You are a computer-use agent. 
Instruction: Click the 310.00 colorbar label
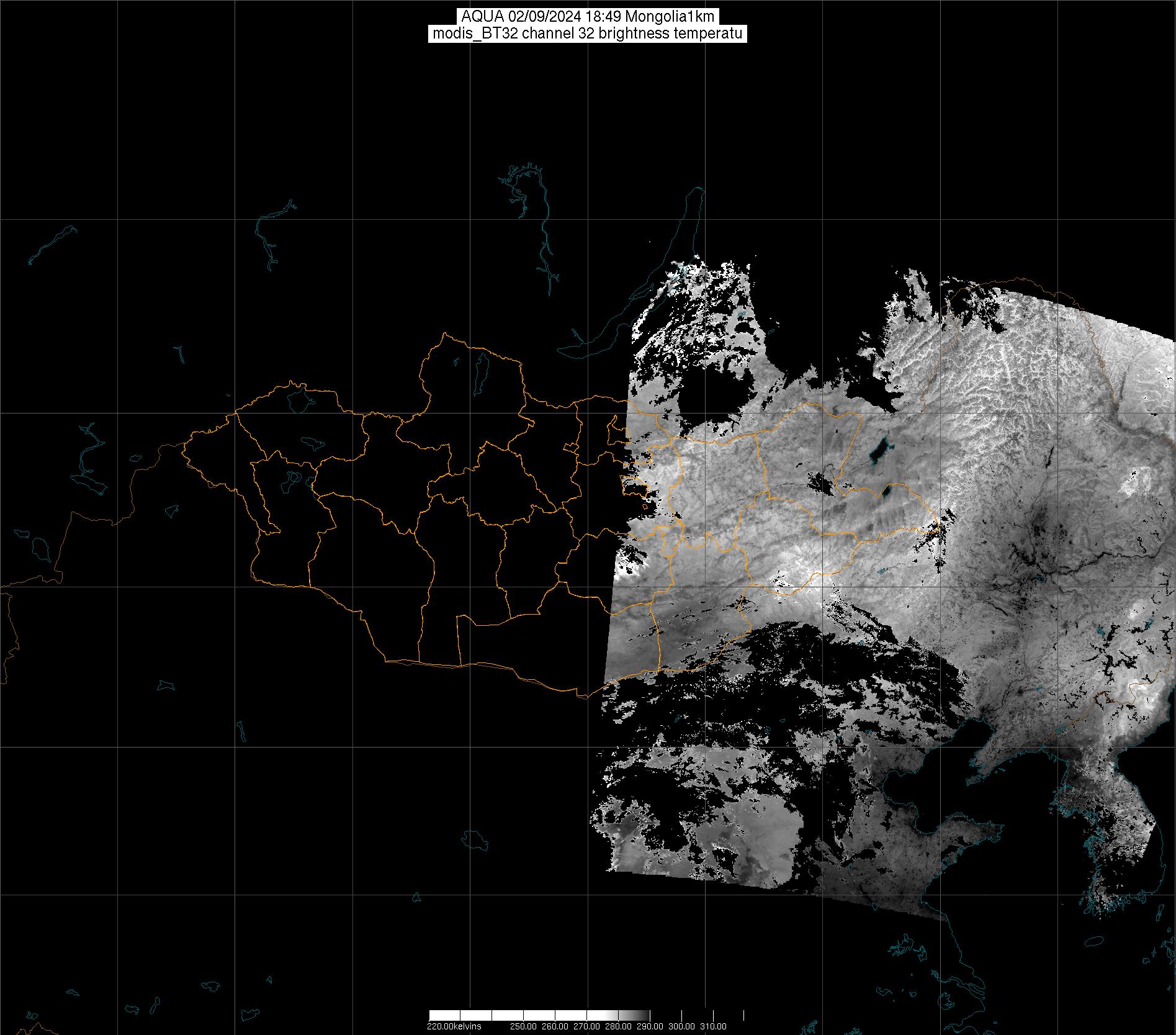tap(713, 1026)
